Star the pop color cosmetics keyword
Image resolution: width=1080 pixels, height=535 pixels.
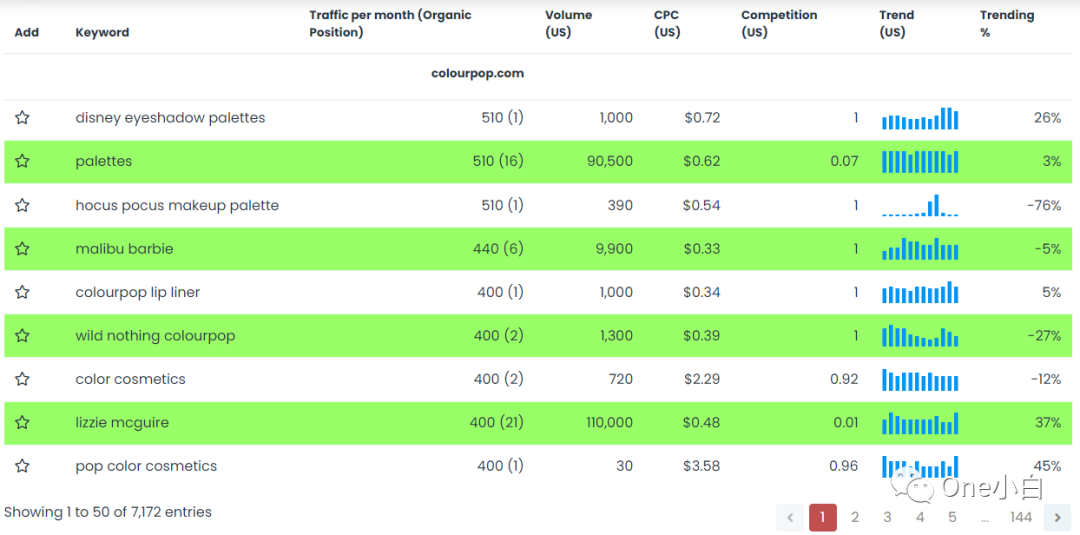pos(22,466)
